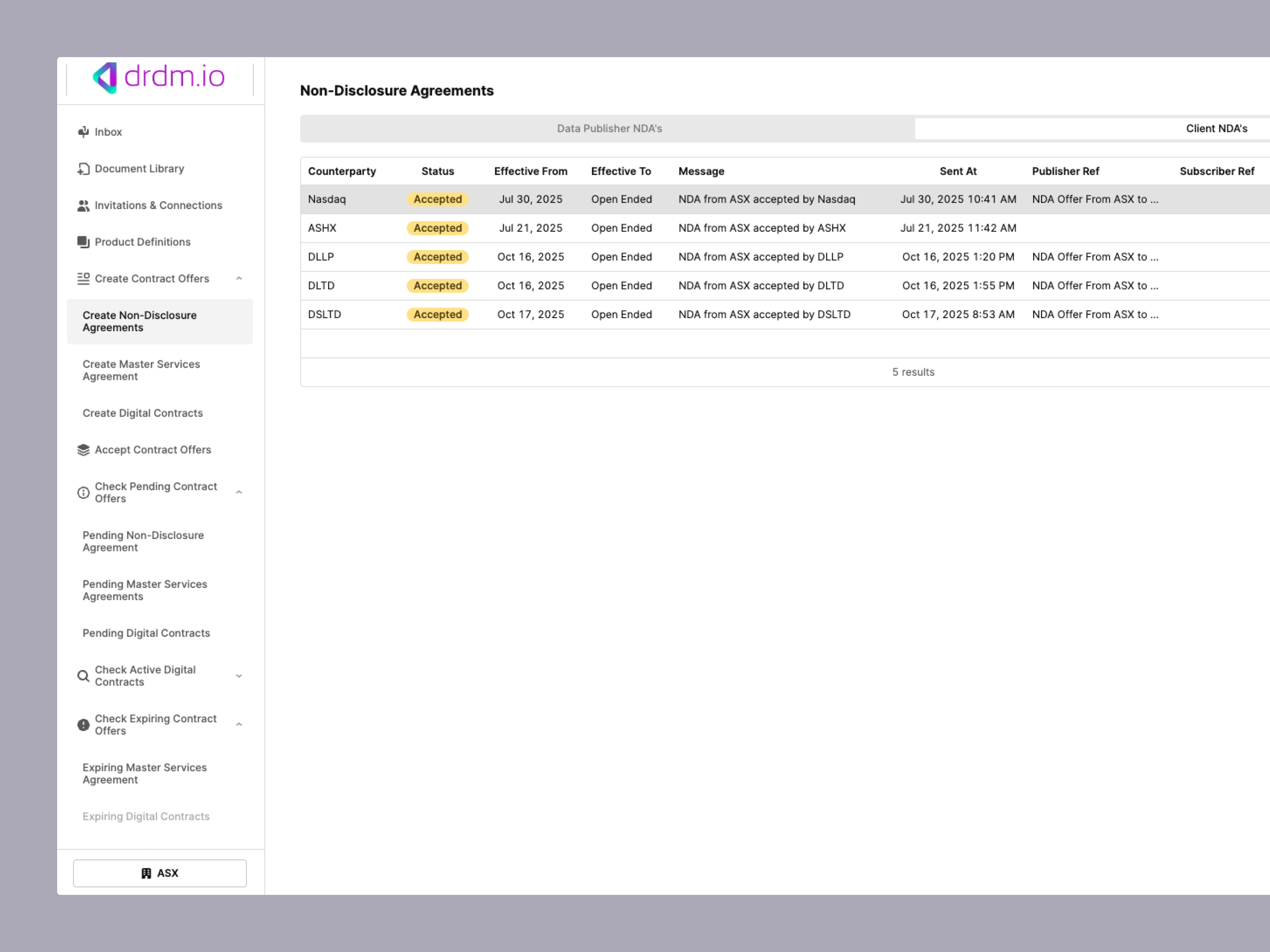Collapse the Check Expiring Contract Offers chevron

(x=239, y=725)
